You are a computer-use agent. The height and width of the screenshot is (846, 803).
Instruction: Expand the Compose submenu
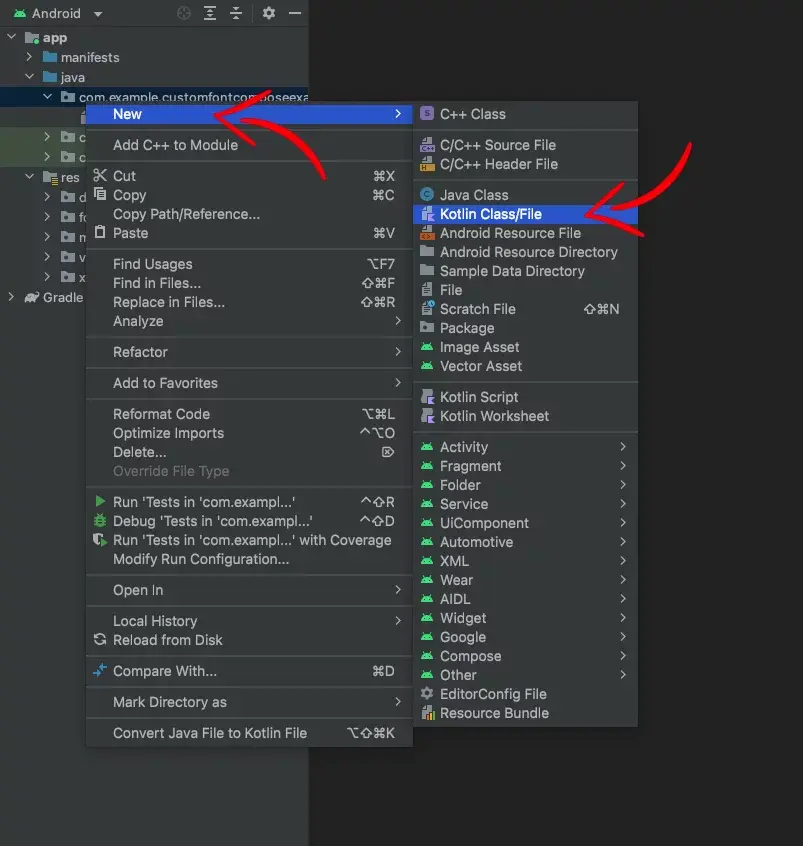pos(525,656)
